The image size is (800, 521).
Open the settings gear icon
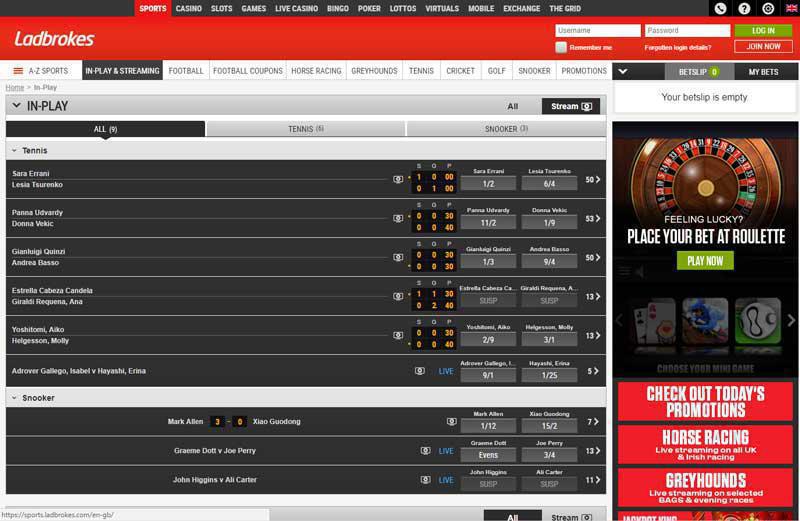(x=768, y=8)
